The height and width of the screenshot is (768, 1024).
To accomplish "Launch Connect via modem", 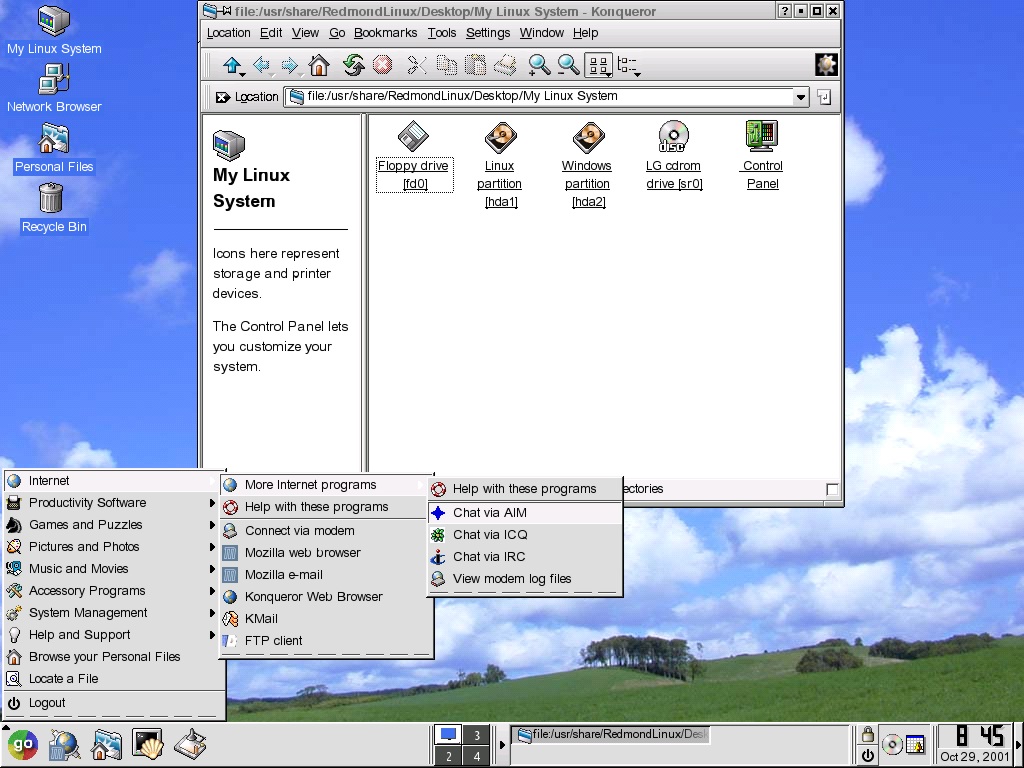I will pos(325,531).
